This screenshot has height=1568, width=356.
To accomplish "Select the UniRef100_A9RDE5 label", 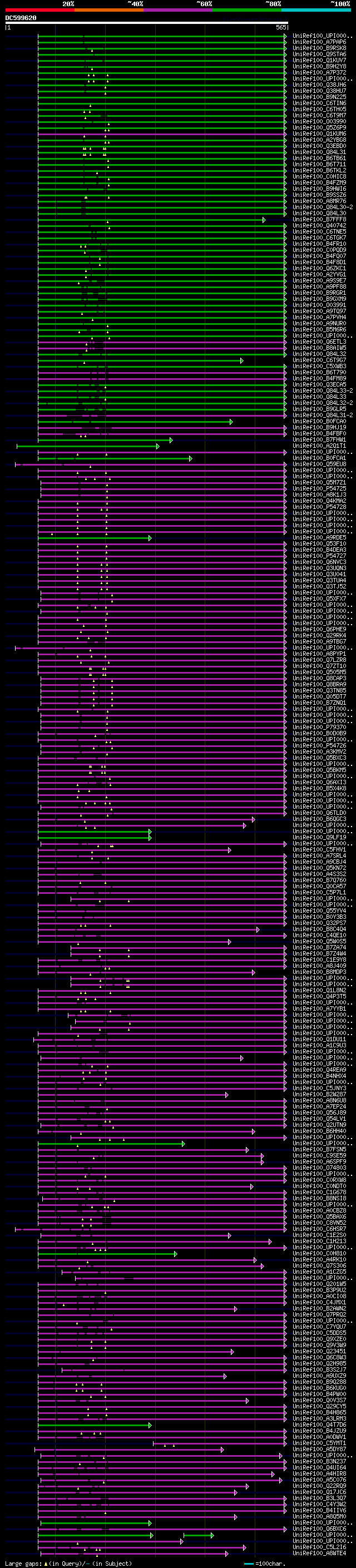I will click(x=319, y=537).
